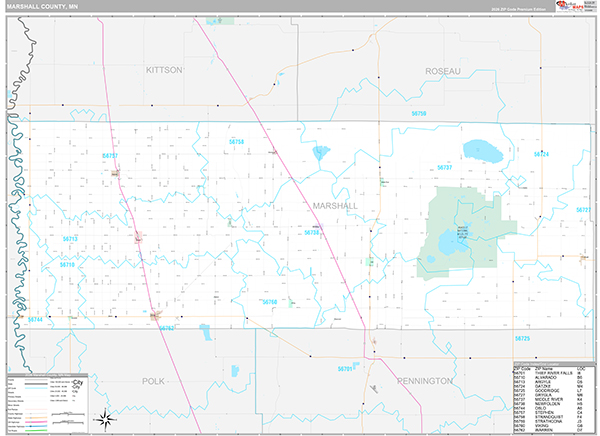Click ZIP label 56758 on the map
This screenshot has width=600, height=436.
click(236, 142)
